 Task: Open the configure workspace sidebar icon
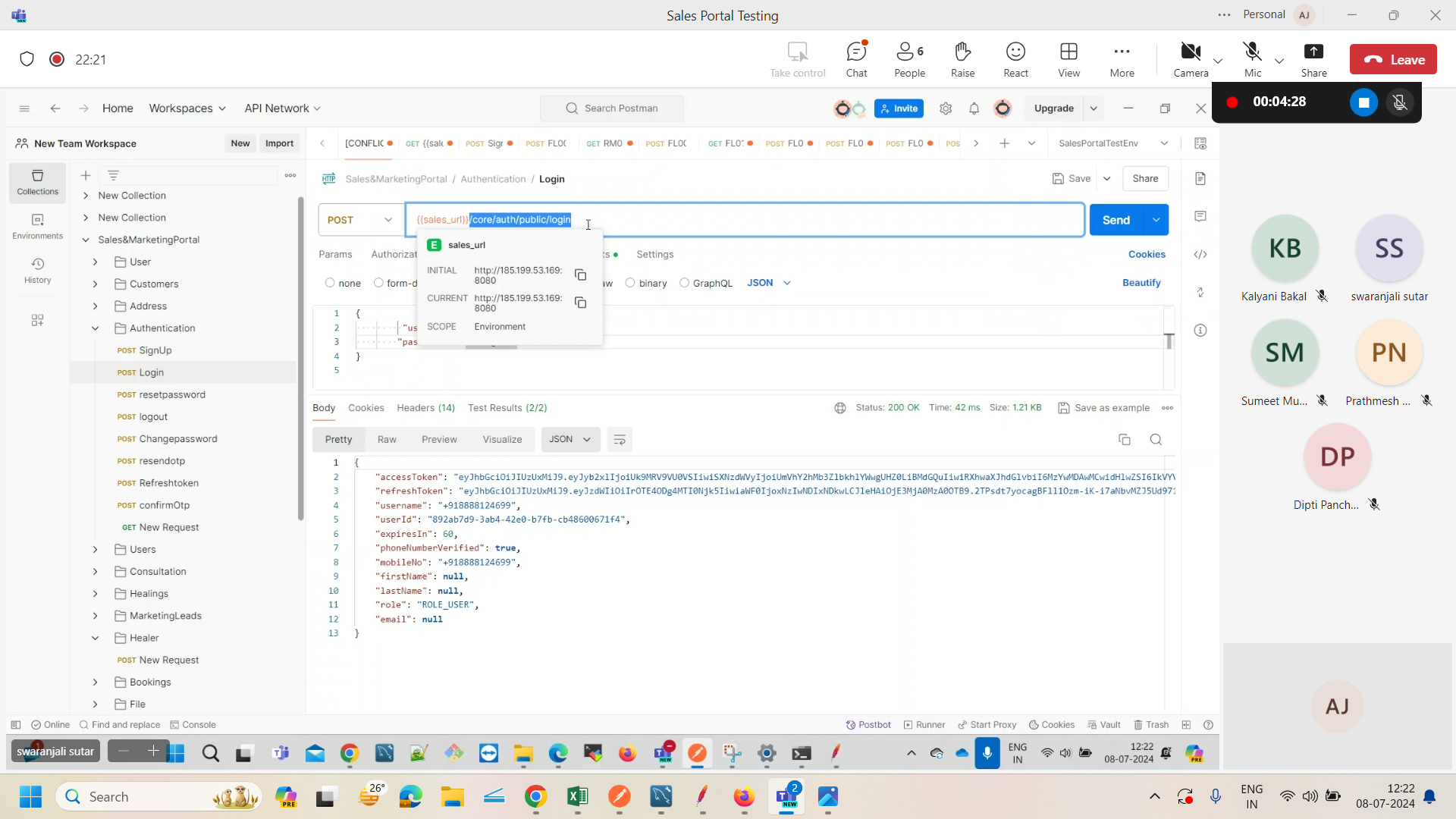(37, 320)
